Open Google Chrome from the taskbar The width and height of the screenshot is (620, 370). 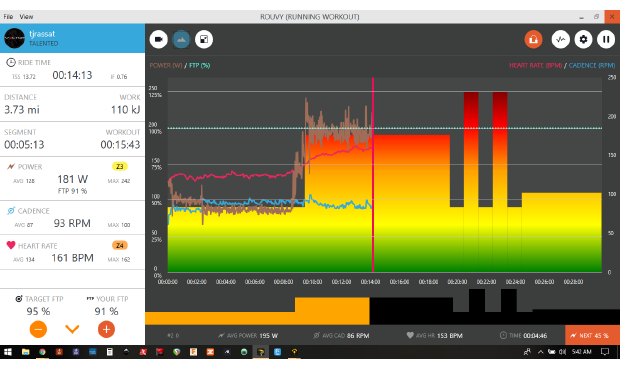click(42, 352)
